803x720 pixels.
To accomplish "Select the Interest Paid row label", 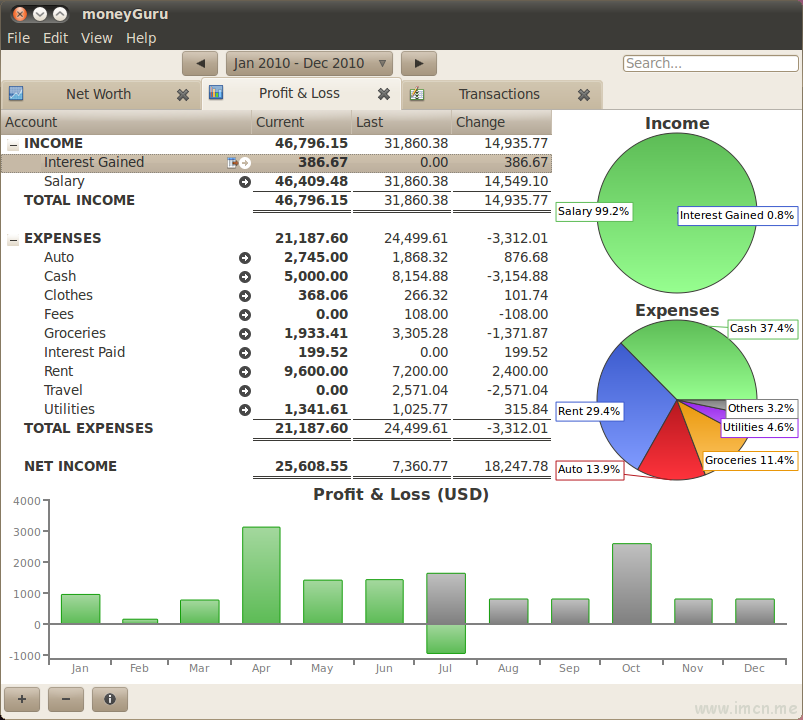I will [84, 352].
